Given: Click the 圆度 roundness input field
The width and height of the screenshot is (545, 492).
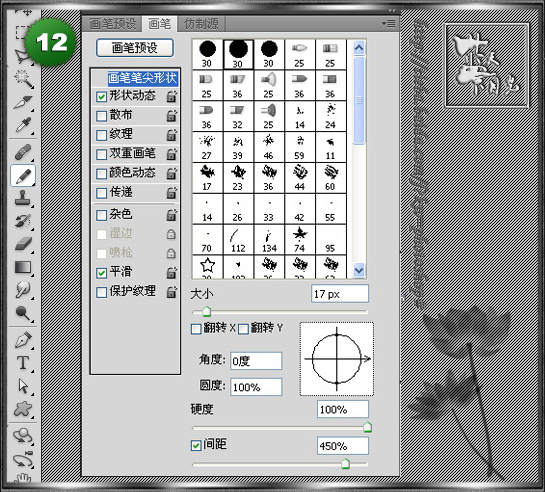Looking at the screenshot, I should click(x=256, y=387).
